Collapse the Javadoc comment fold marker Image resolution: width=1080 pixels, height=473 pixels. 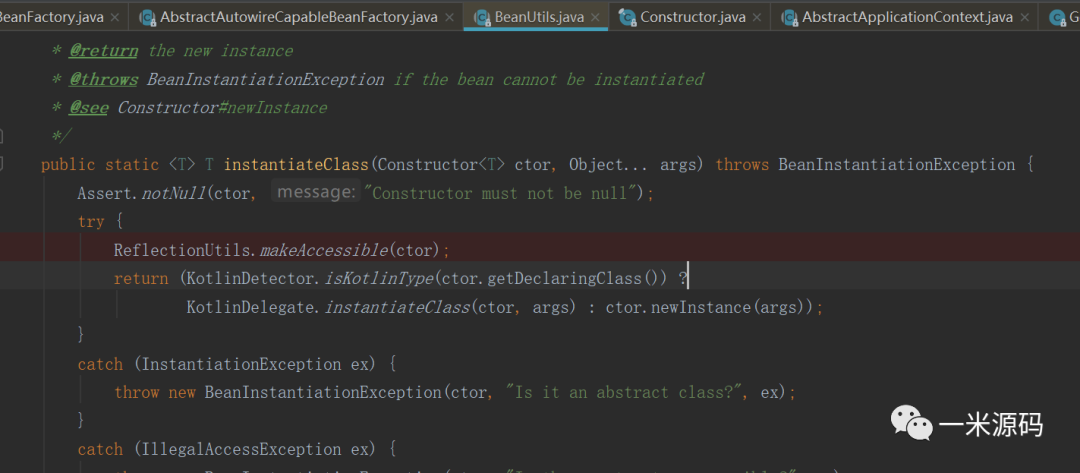(3, 135)
